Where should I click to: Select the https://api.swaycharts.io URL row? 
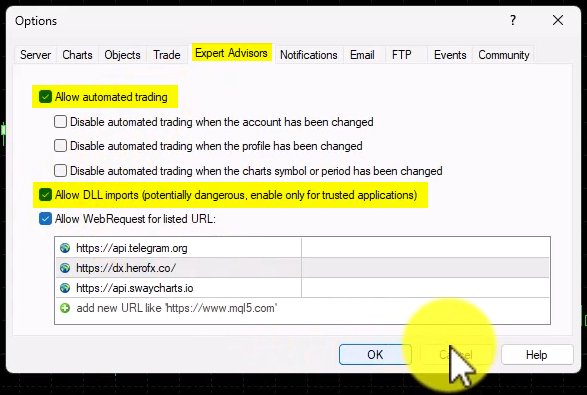coord(302,288)
